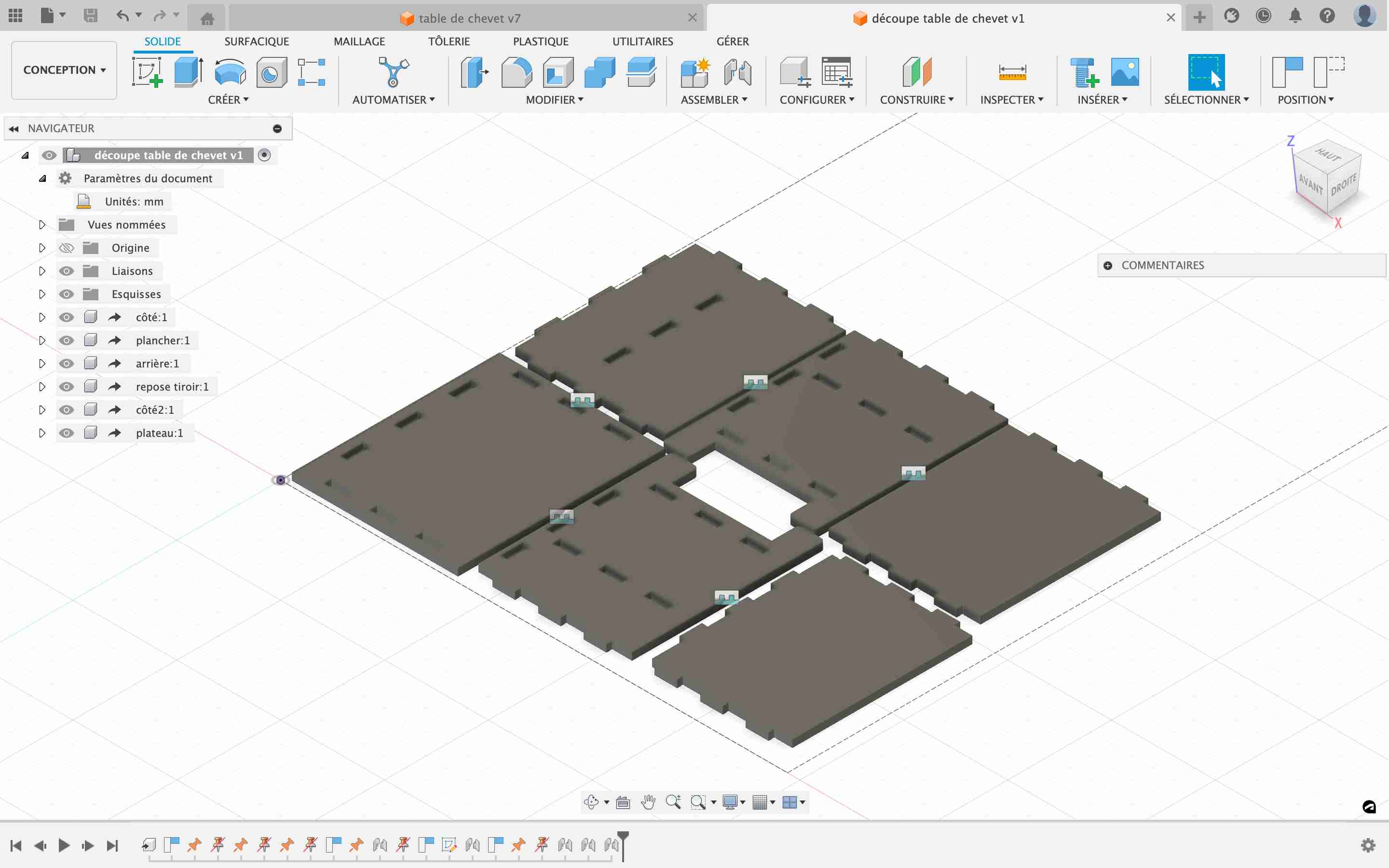Screen dimensions: 1389x868
Task: Click the Create Sketch tool icon
Action: point(148,72)
